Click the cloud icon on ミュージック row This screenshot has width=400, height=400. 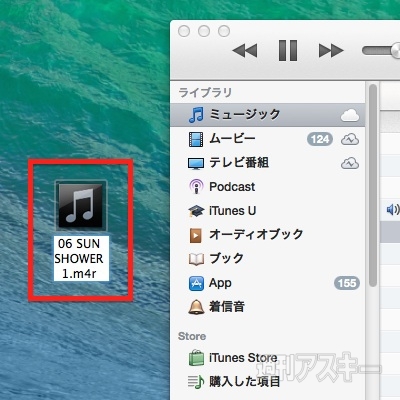pos(350,115)
